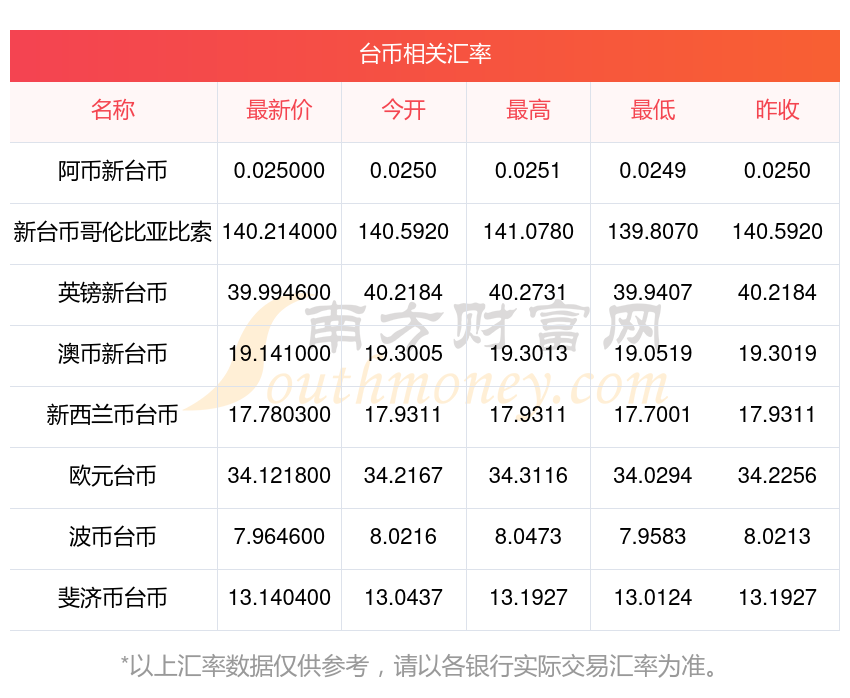Click the latest price 7.964600

[x=279, y=537]
